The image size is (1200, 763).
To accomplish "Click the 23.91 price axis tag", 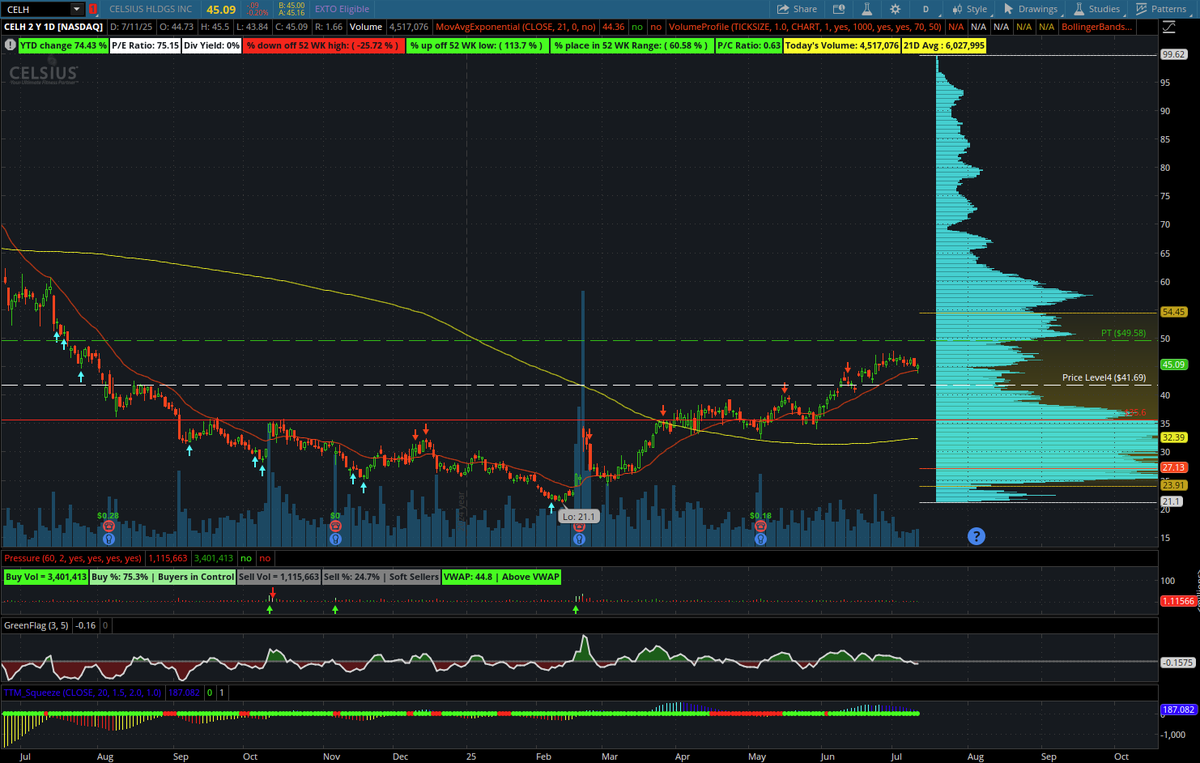I will pos(1173,485).
